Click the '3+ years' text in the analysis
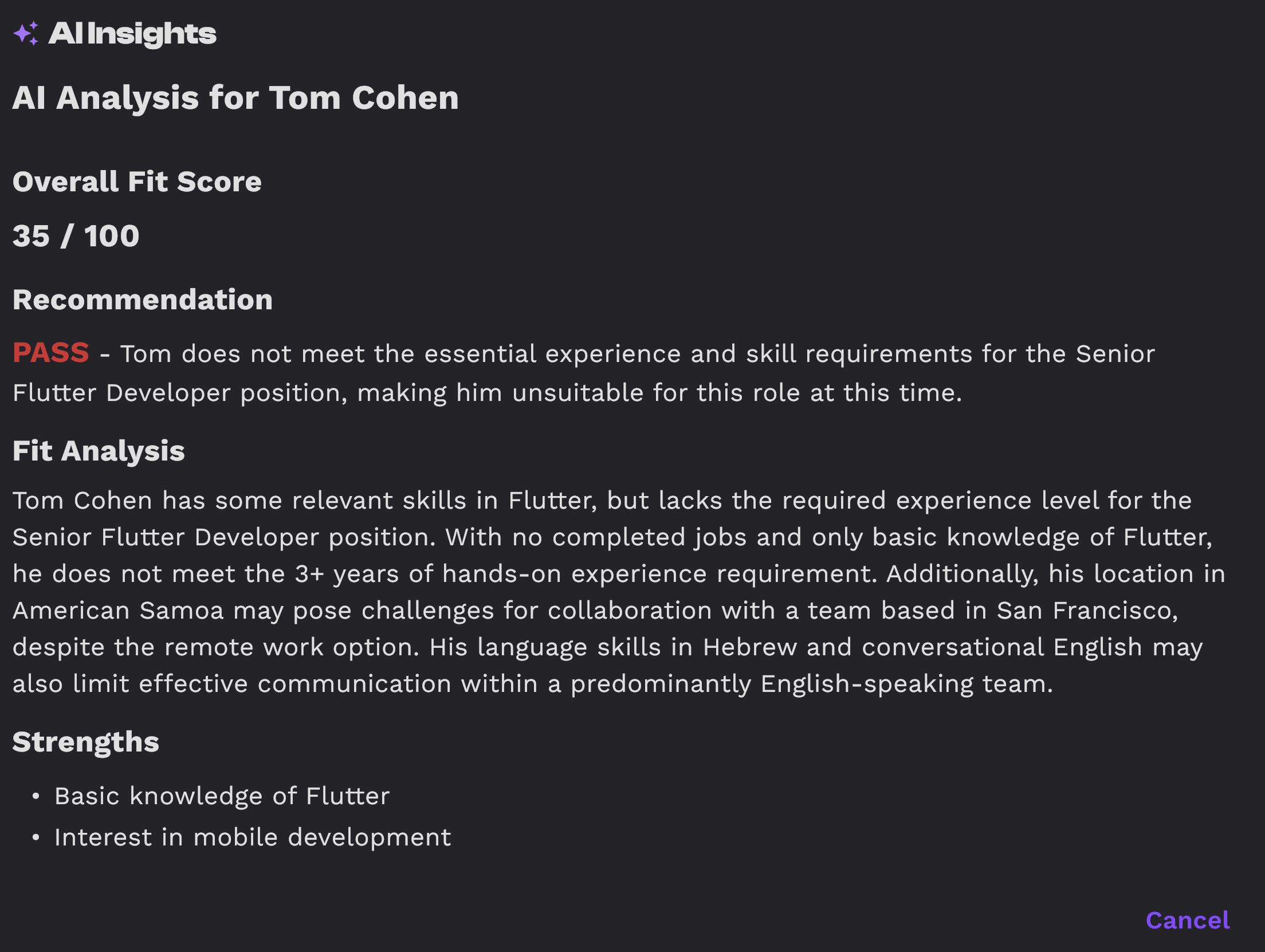 point(347,574)
